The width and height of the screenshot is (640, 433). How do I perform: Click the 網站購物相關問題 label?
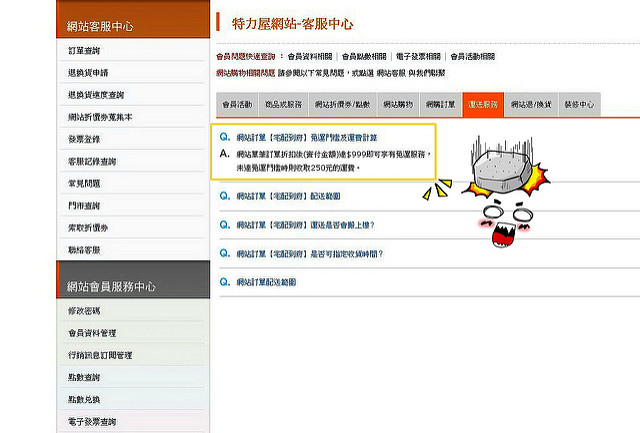coord(246,73)
